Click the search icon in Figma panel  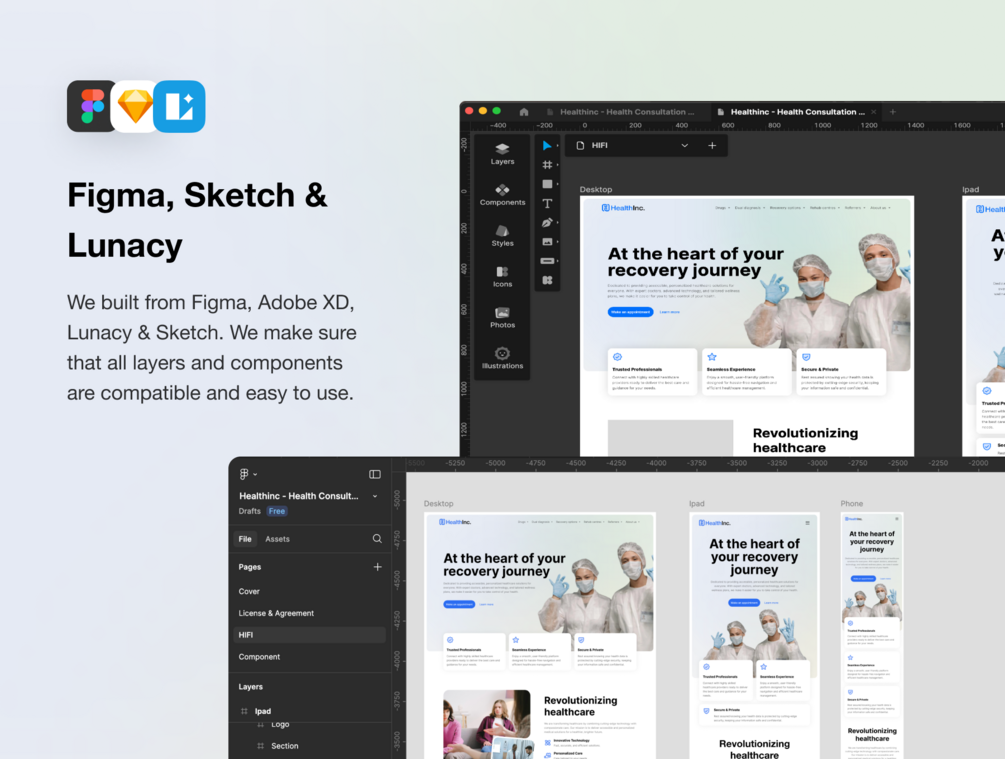point(378,539)
